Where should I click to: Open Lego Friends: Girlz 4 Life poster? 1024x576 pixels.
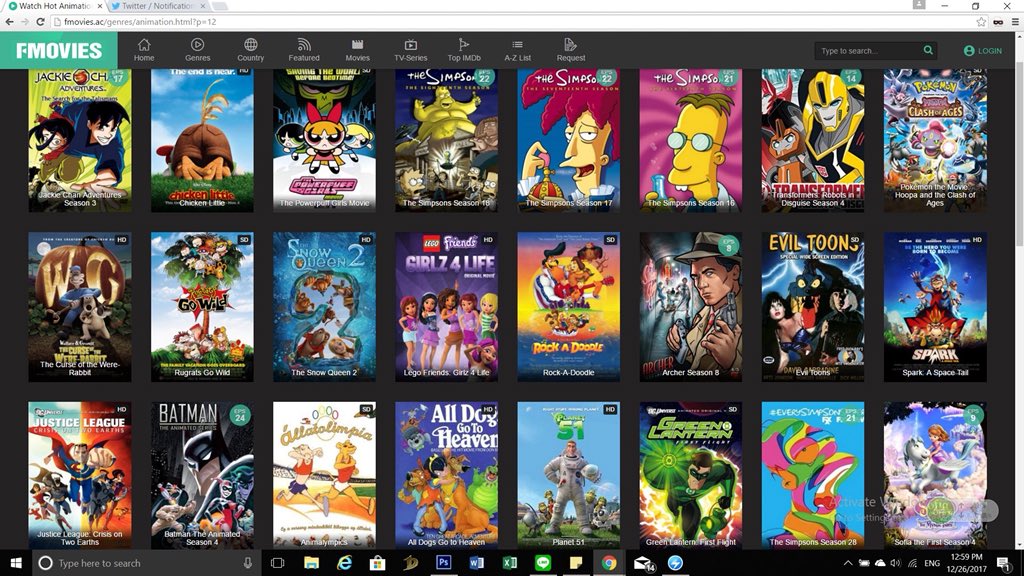tap(447, 307)
